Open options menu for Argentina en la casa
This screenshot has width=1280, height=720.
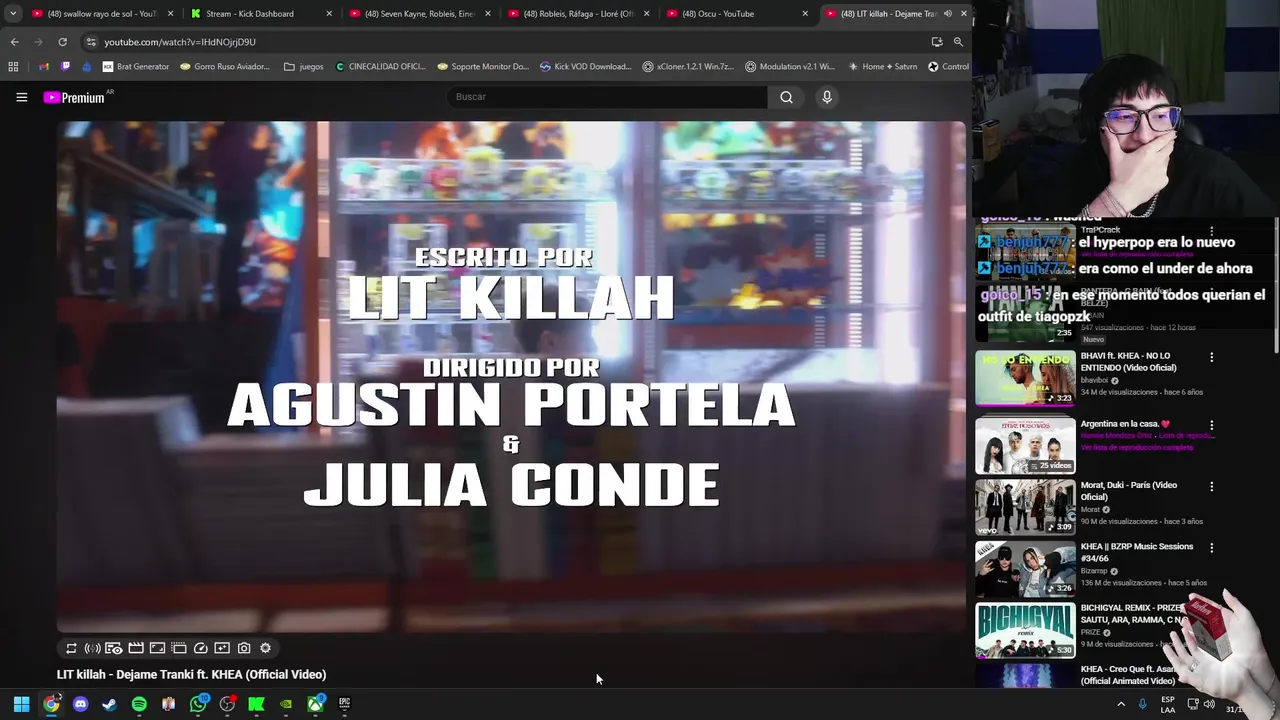coord(1211,425)
